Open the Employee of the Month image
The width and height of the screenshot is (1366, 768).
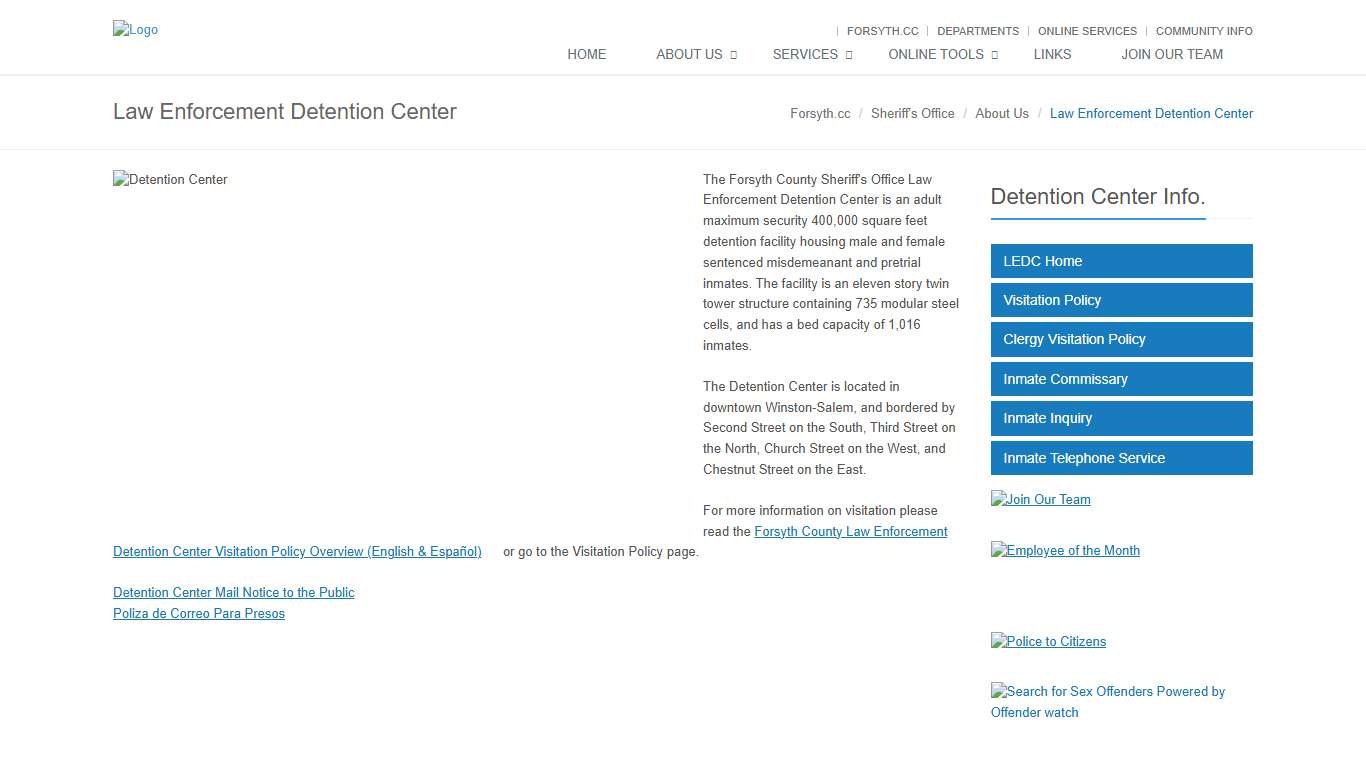(1065, 550)
